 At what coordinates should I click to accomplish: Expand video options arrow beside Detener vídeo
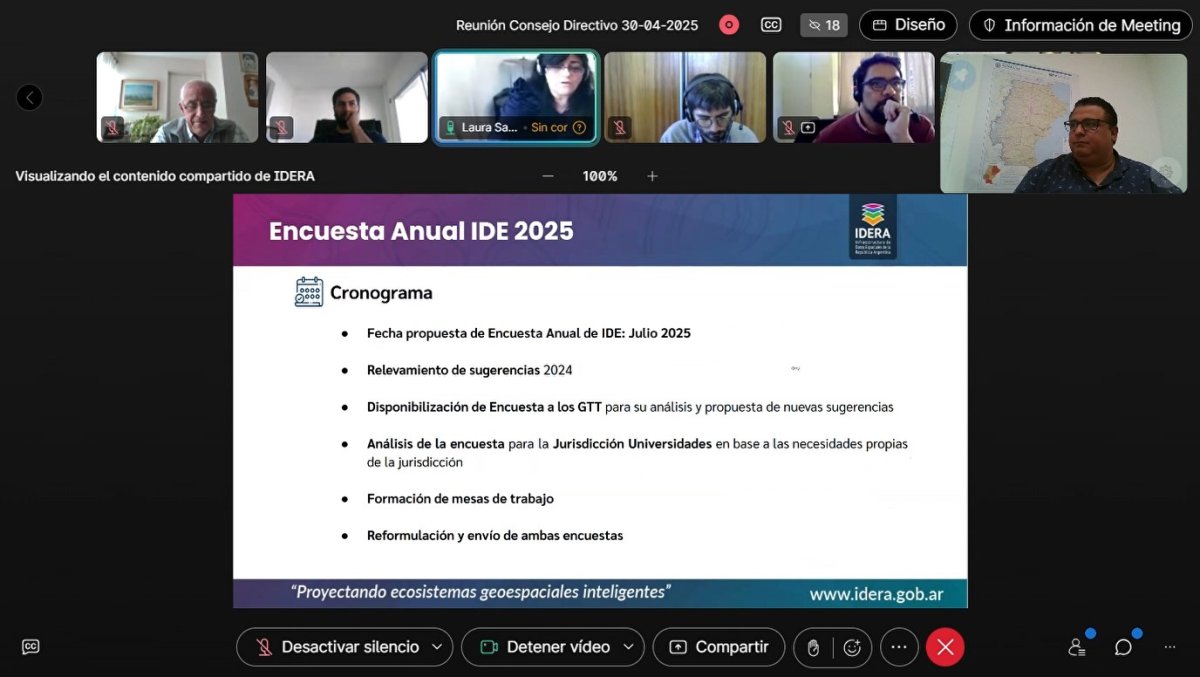(x=628, y=647)
